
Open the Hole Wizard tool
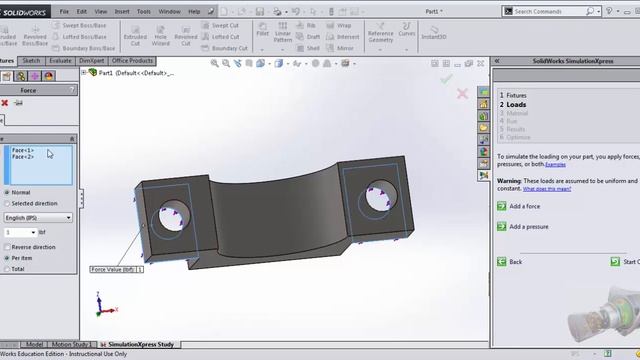click(160, 35)
